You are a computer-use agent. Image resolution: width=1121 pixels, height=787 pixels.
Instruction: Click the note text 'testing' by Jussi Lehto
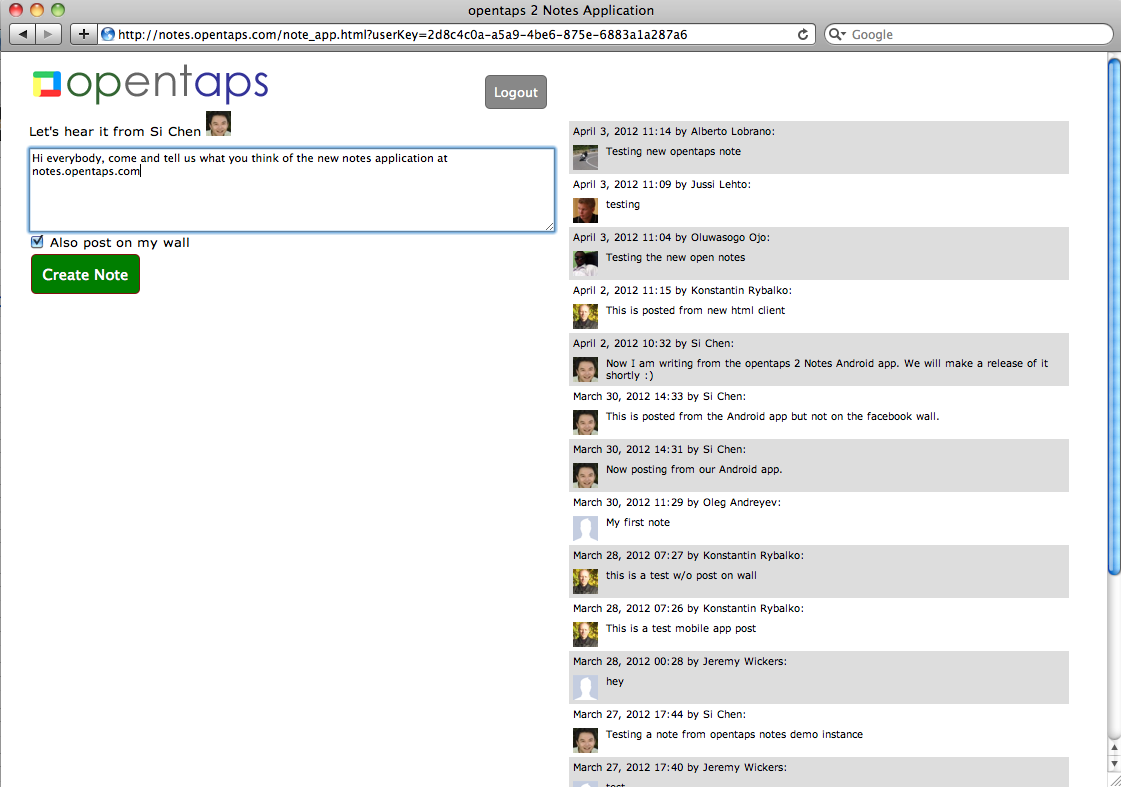[x=623, y=204]
